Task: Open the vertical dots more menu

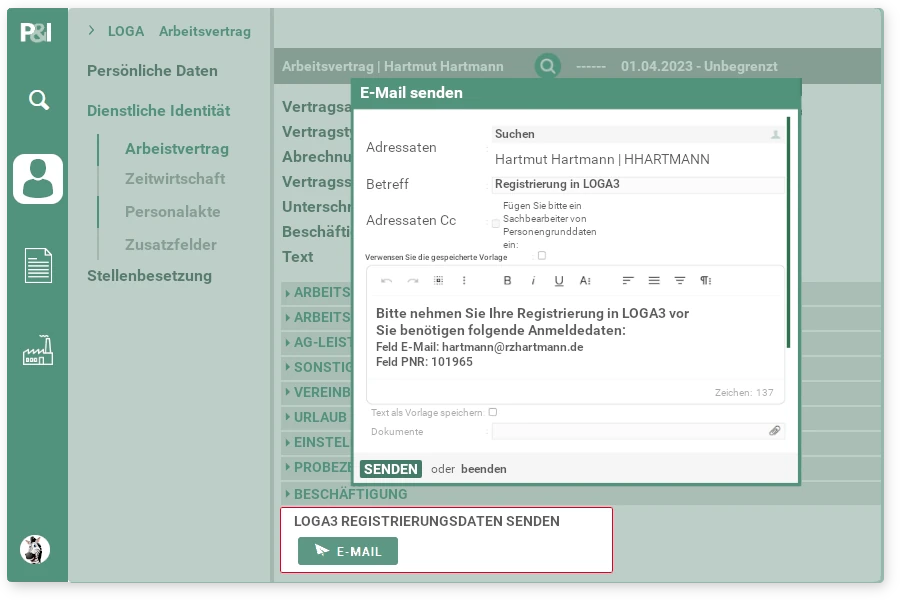Action: [x=464, y=280]
